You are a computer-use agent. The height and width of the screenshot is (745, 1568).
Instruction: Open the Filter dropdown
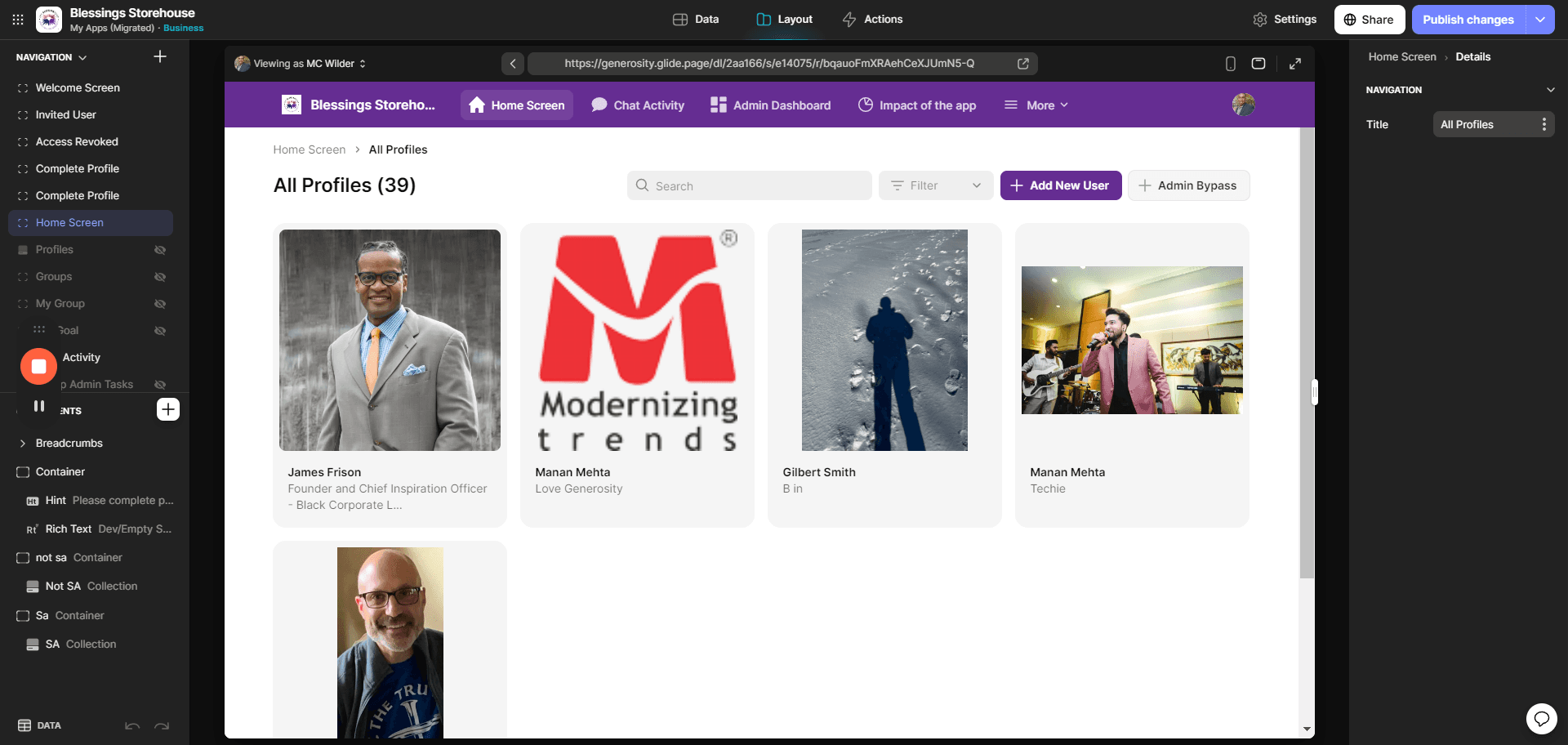[936, 185]
